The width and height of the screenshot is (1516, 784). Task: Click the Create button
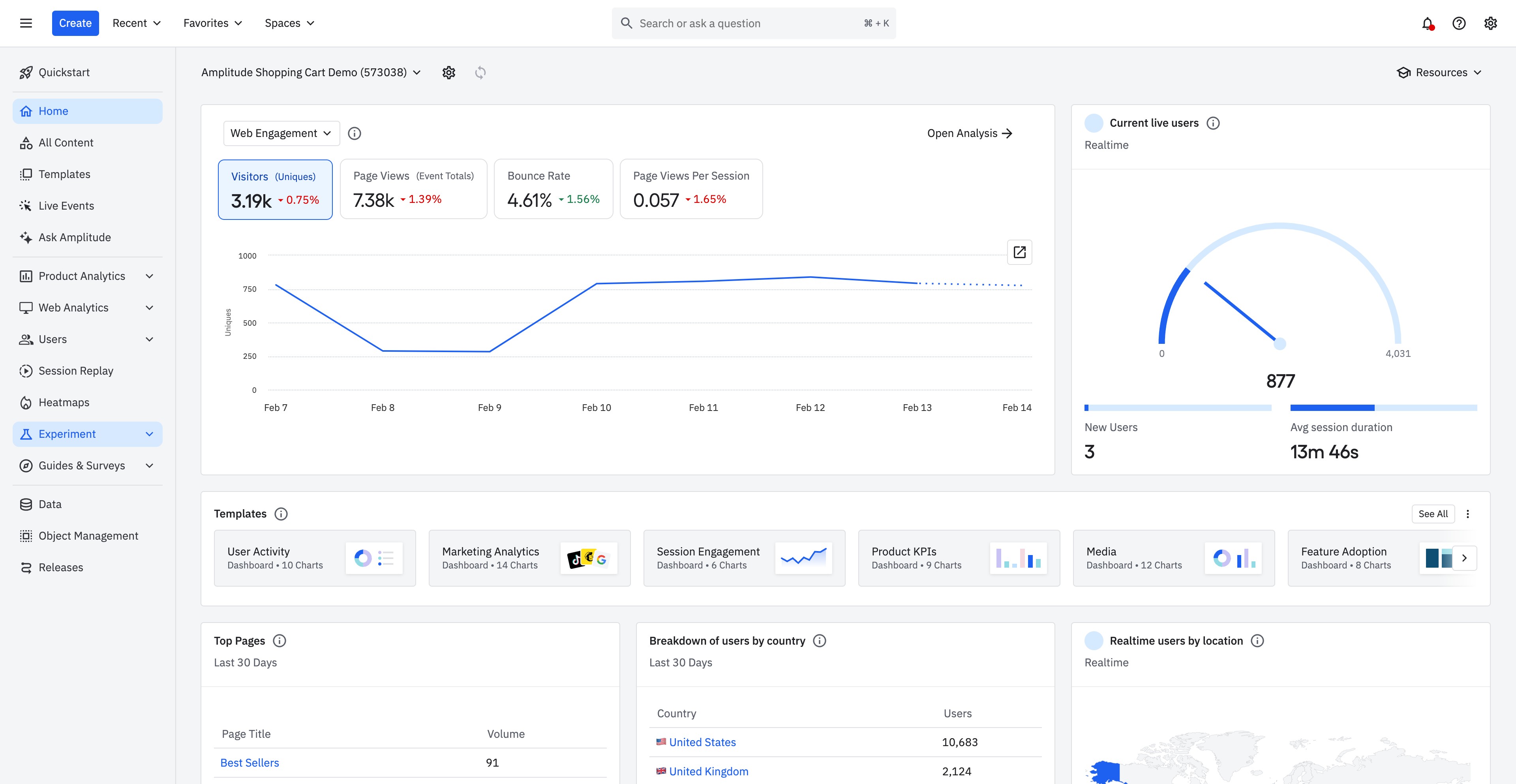coord(75,24)
